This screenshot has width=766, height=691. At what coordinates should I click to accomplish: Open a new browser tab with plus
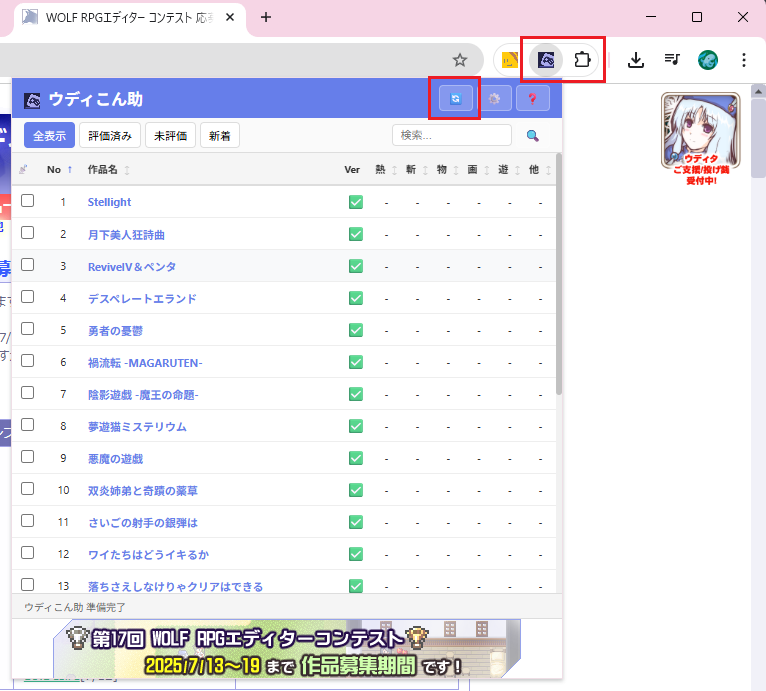266,18
